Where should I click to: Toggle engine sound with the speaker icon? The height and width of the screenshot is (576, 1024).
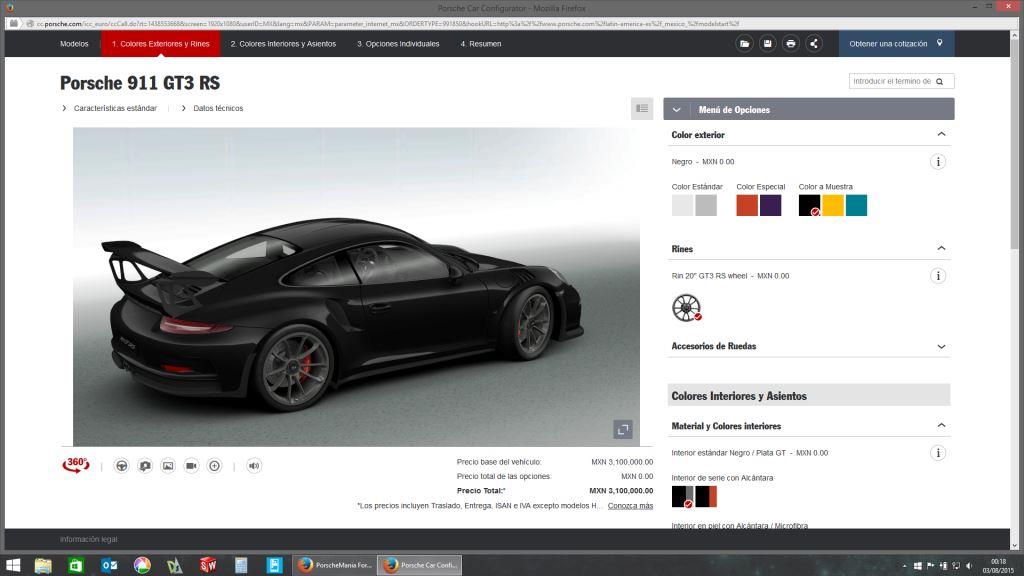point(254,466)
